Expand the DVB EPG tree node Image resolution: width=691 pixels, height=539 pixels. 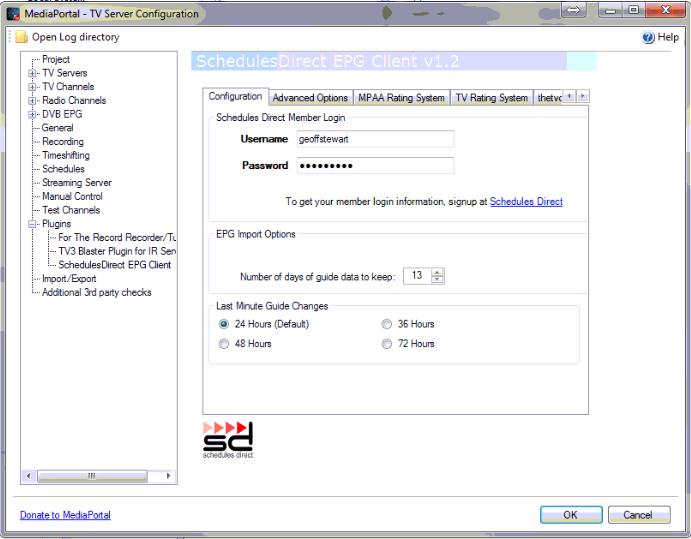(33, 114)
